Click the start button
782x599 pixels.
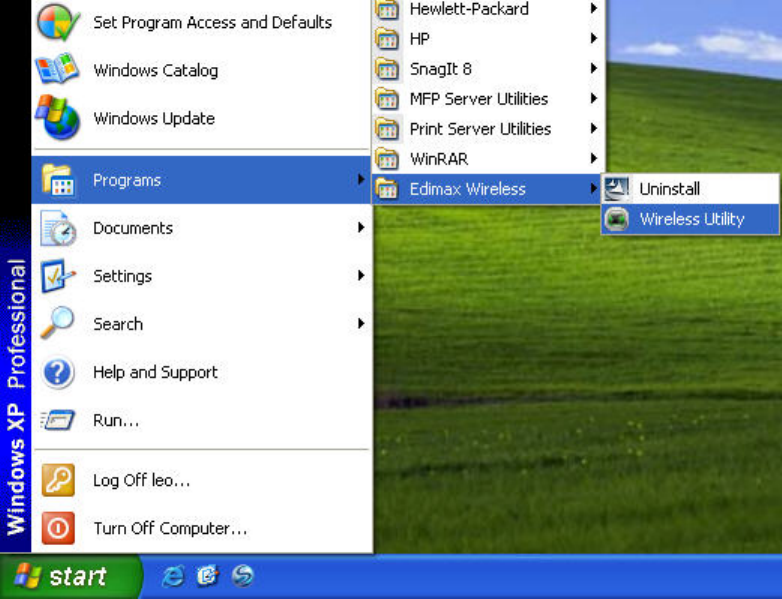point(69,577)
